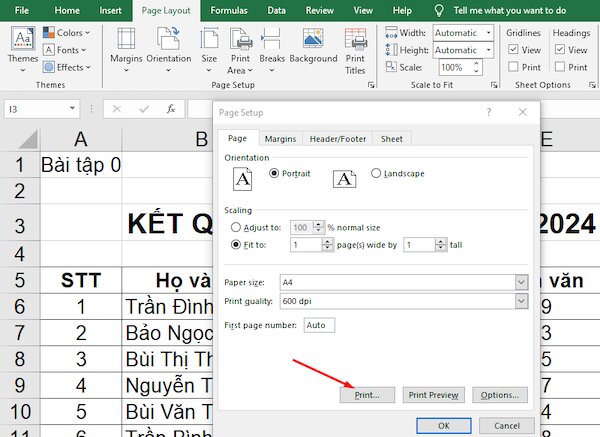Click the Tell me lightbulb icon
The image size is (600, 437).
[x=439, y=10]
